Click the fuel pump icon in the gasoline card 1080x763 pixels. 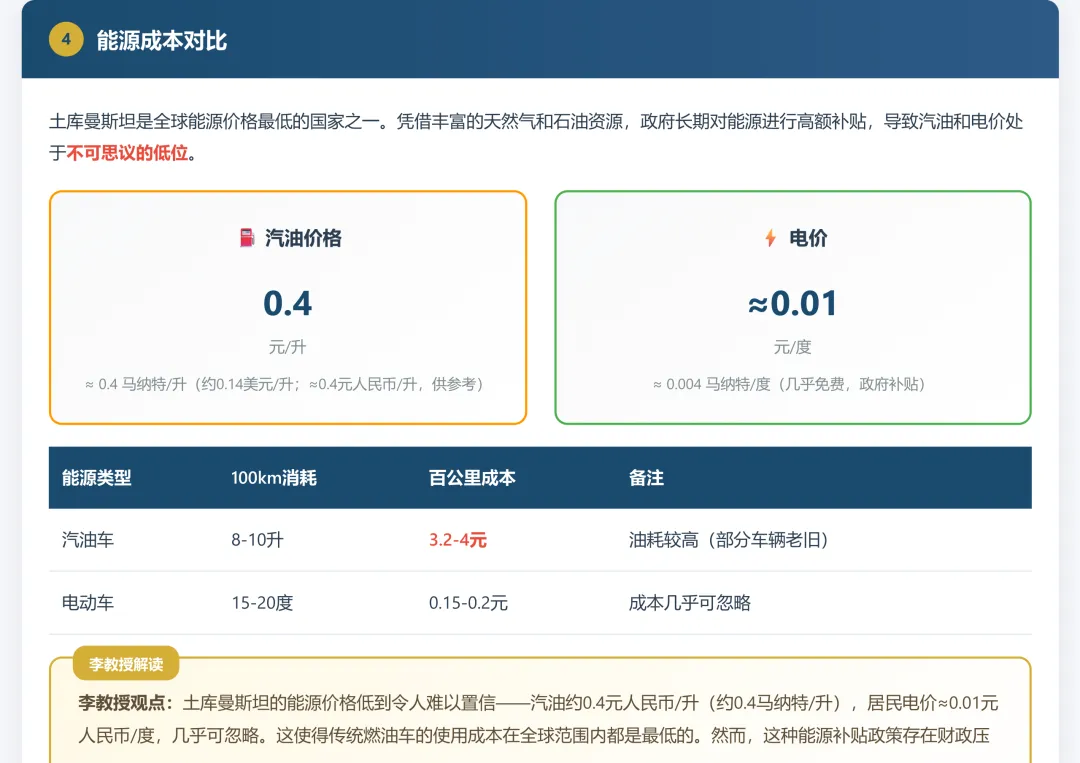(247, 238)
